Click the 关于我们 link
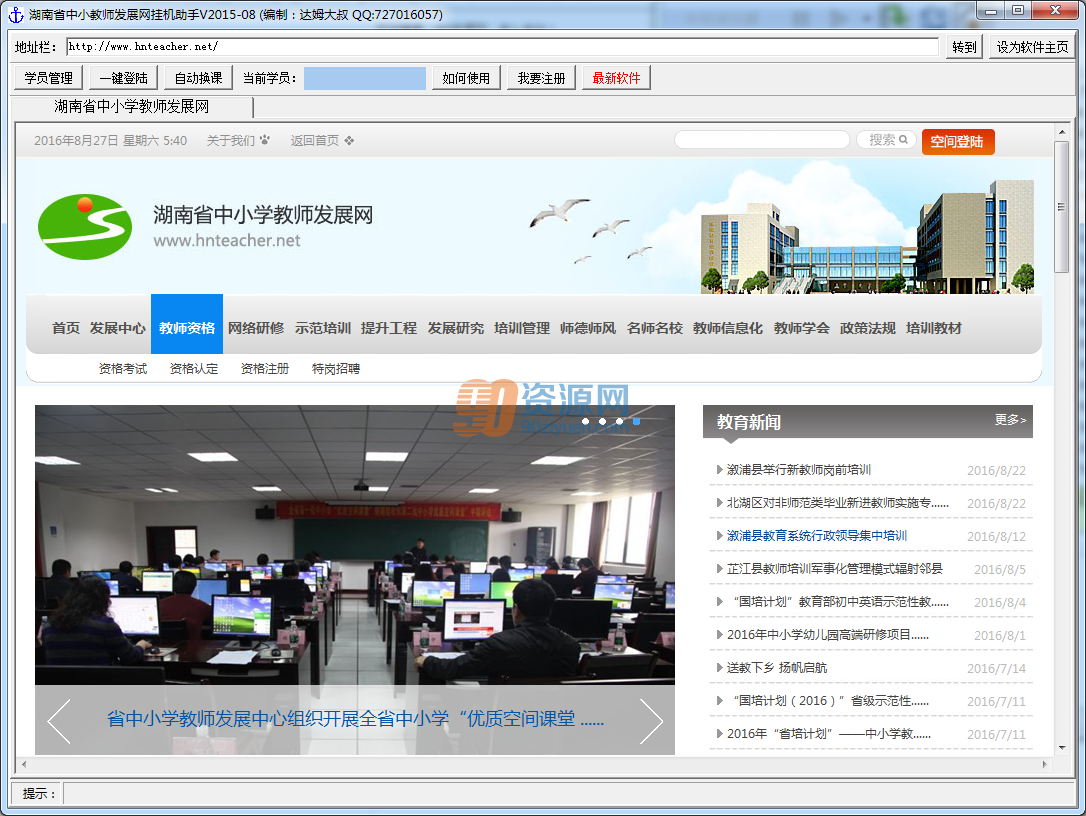Image resolution: width=1086 pixels, height=816 pixels. 231,141
